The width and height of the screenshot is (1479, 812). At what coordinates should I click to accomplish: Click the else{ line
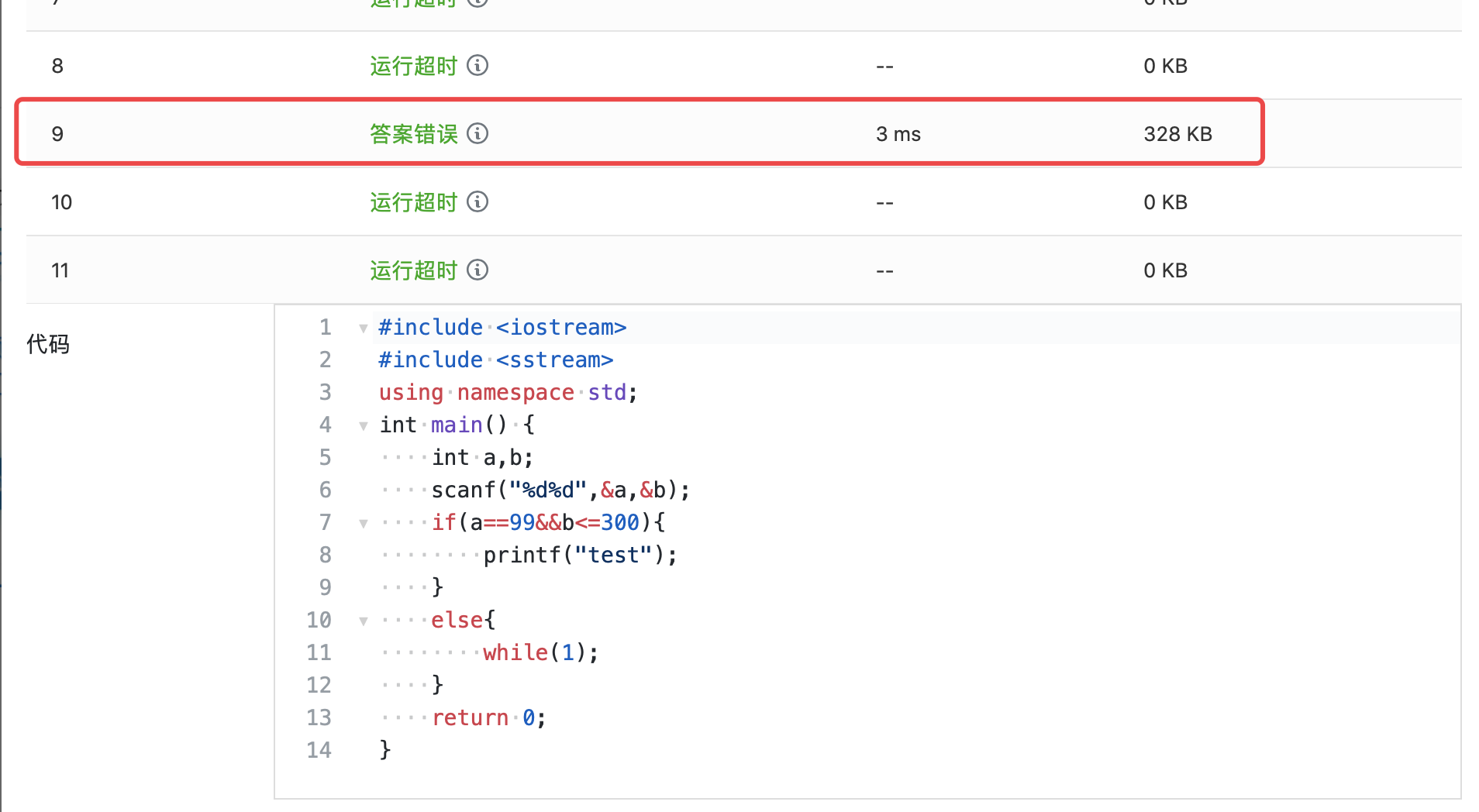click(463, 621)
